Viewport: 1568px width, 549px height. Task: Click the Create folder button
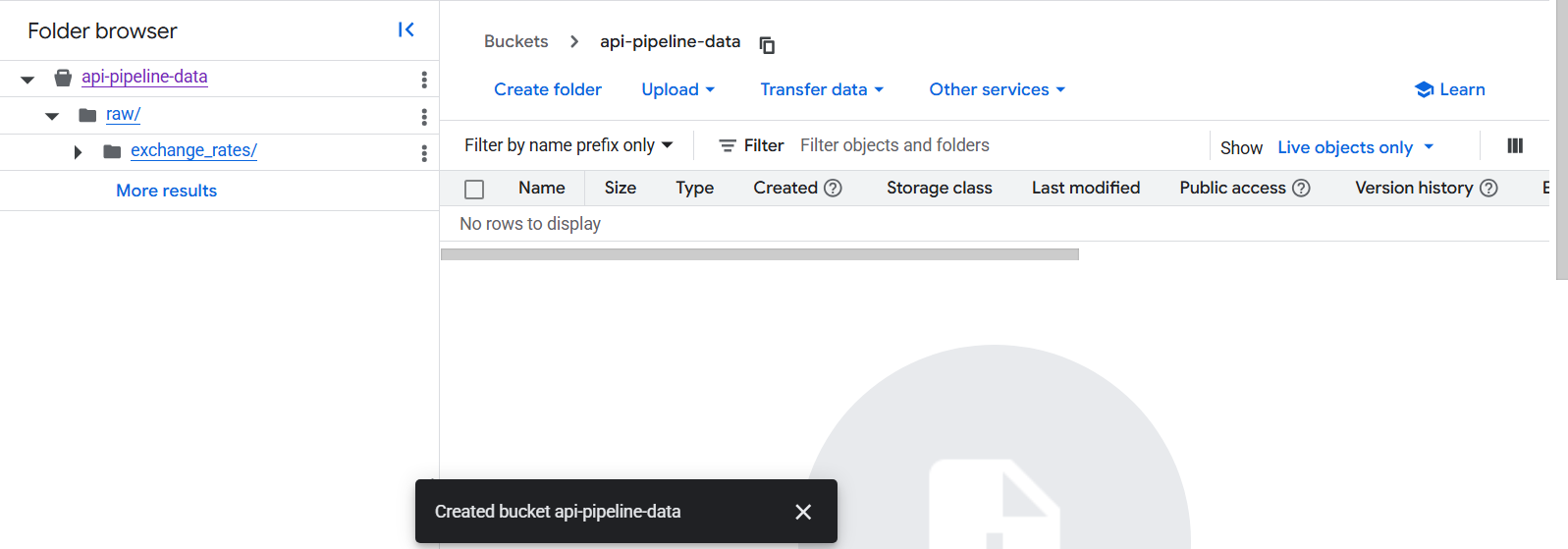(548, 89)
